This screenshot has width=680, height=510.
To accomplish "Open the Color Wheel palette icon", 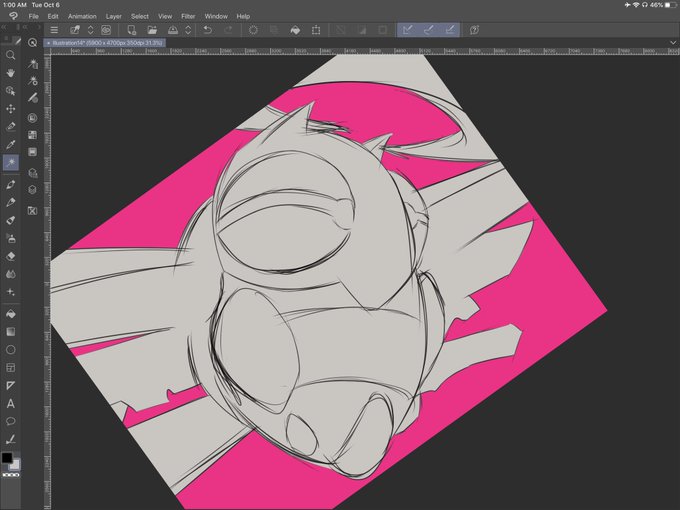I will pos(33,118).
